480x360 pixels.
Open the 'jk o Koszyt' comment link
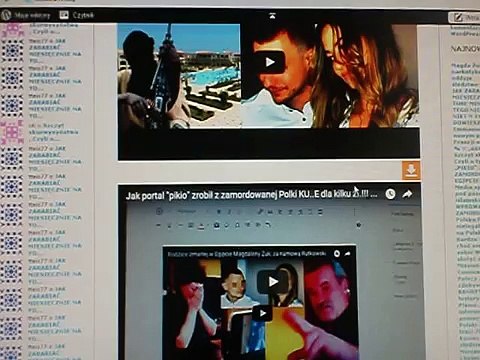(53, 132)
